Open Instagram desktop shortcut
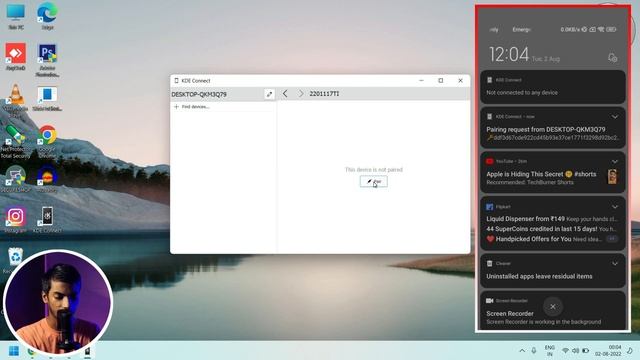The image size is (640, 360). (16, 220)
